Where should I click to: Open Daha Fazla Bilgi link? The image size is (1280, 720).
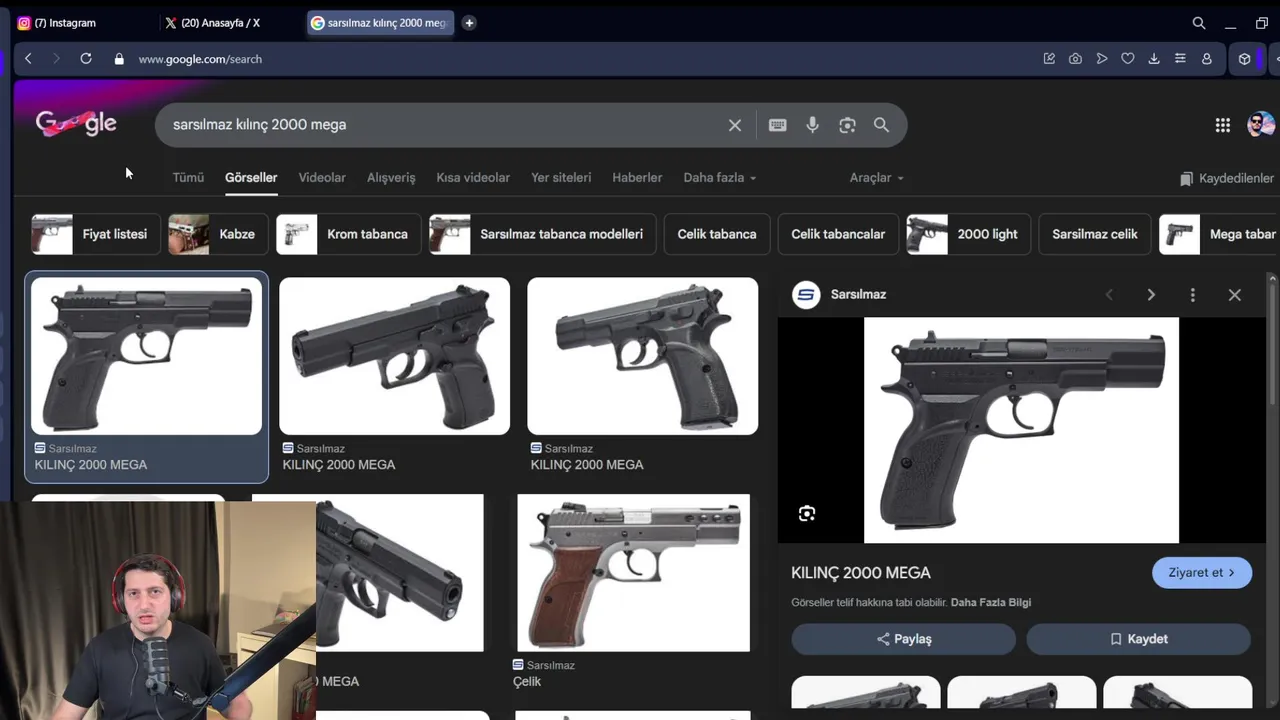[x=991, y=603]
